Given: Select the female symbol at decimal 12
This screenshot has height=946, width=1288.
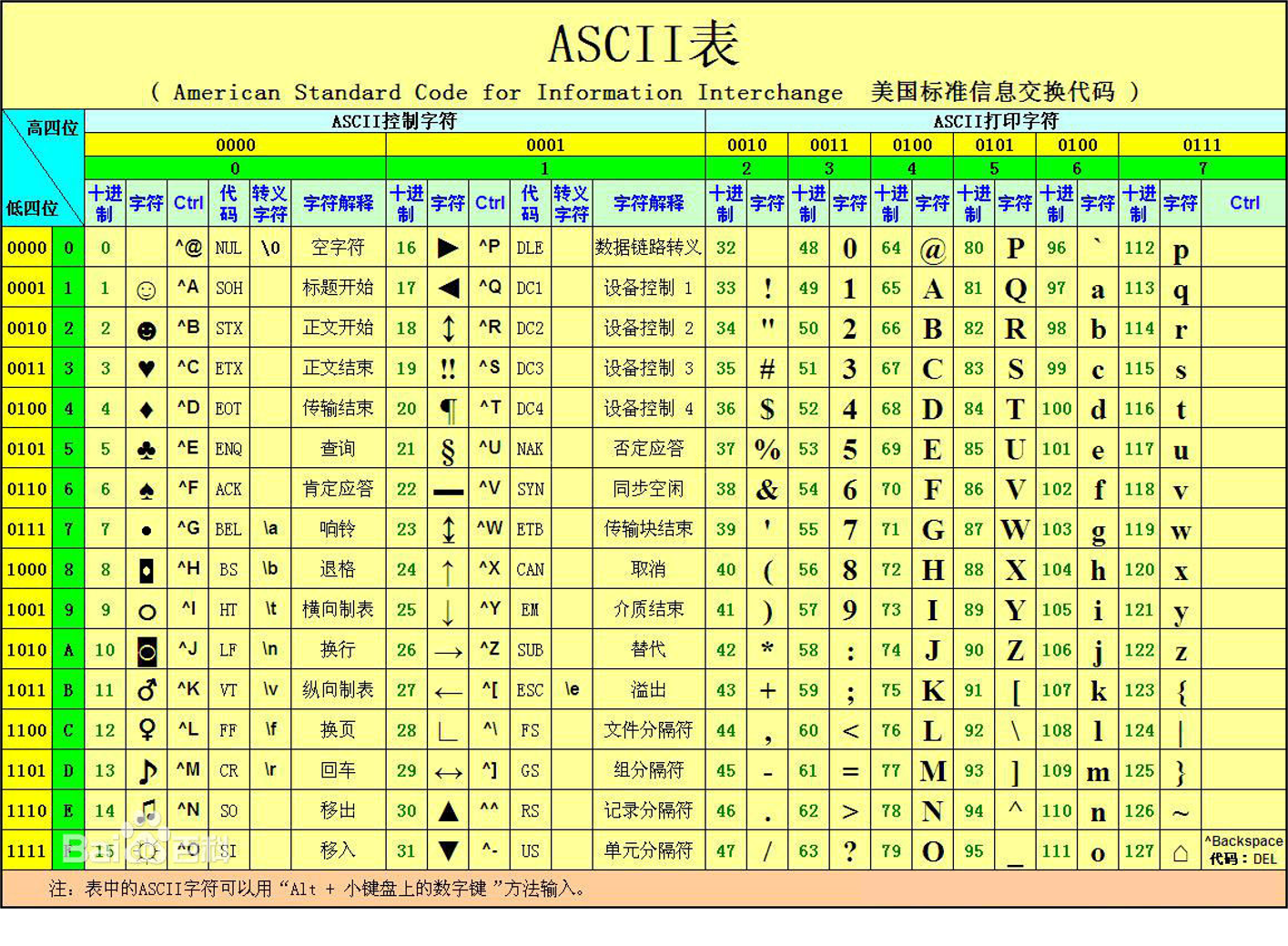Looking at the screenshot, I should [x=146, y=729].
